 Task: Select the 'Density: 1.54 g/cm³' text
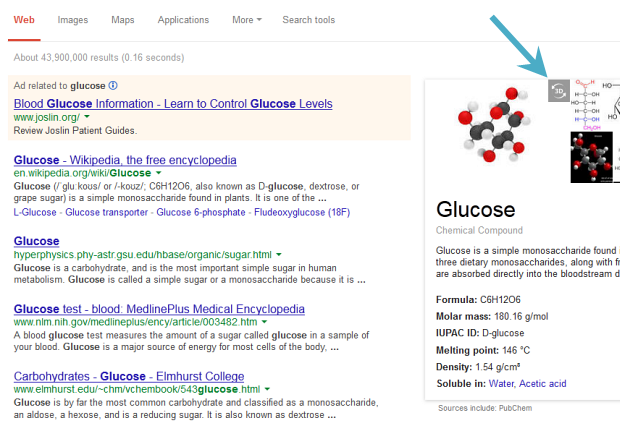[x=478, y=367]
